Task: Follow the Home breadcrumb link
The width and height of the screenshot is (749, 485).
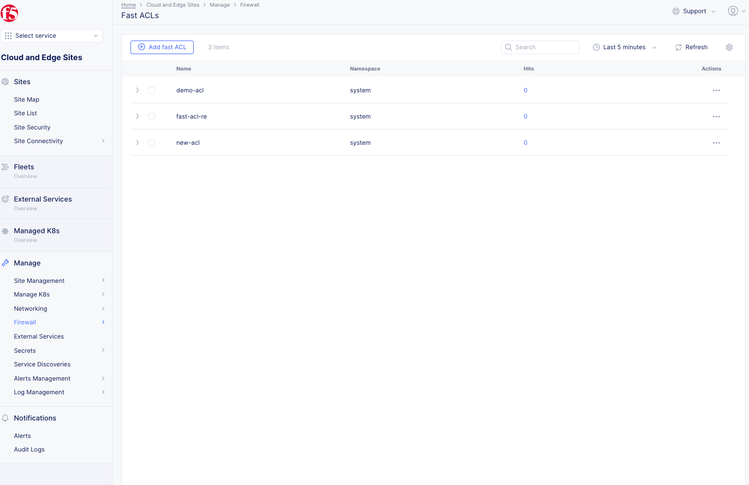Action: point(128,5)
